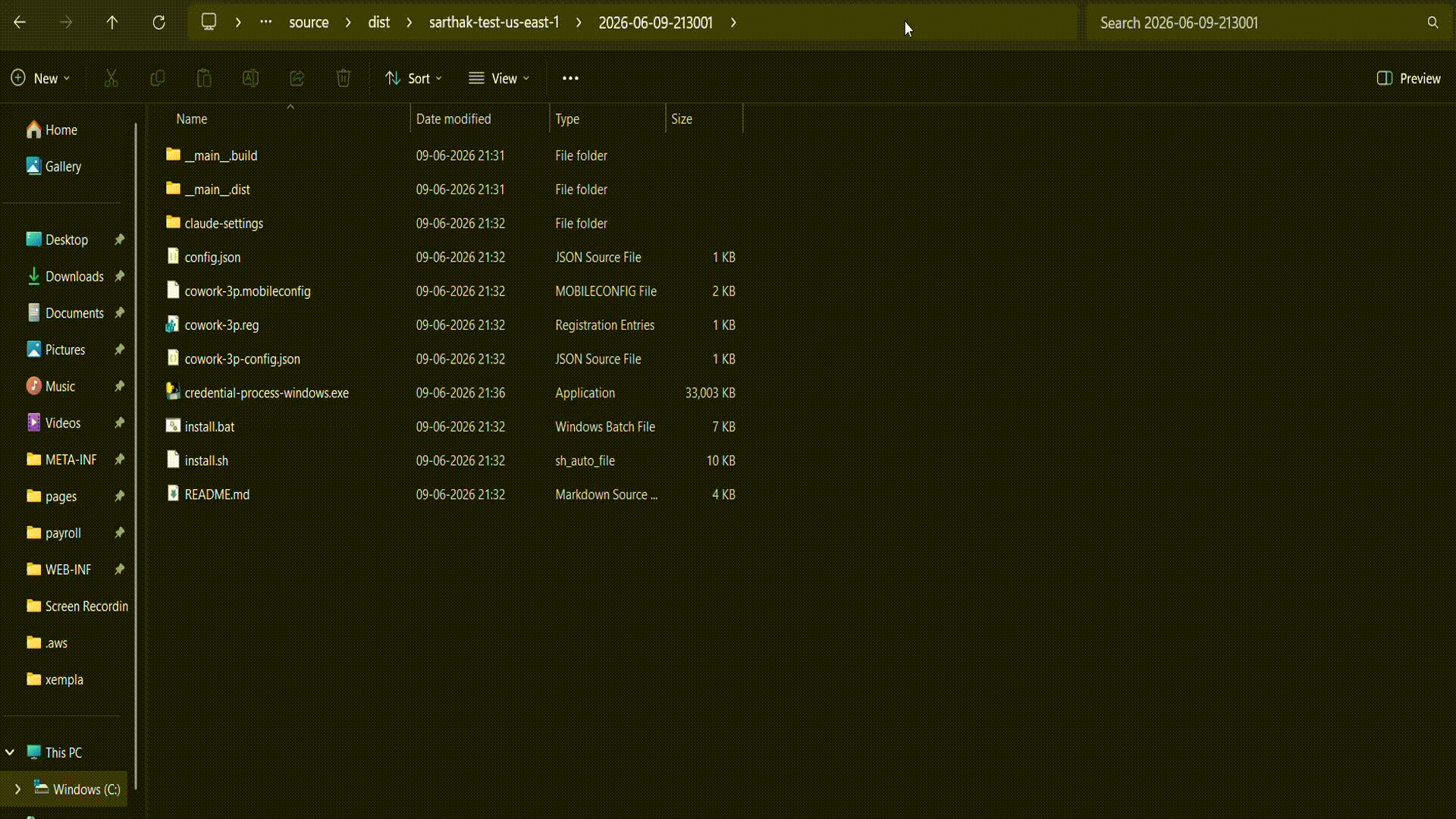This screenshot has width=1456, height=819.
Task: Open pinned Downloads folder
Action: (74, 276)
